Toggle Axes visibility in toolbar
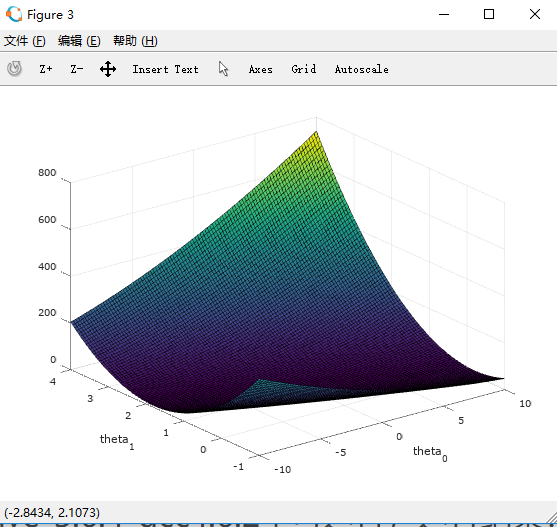 261,69
